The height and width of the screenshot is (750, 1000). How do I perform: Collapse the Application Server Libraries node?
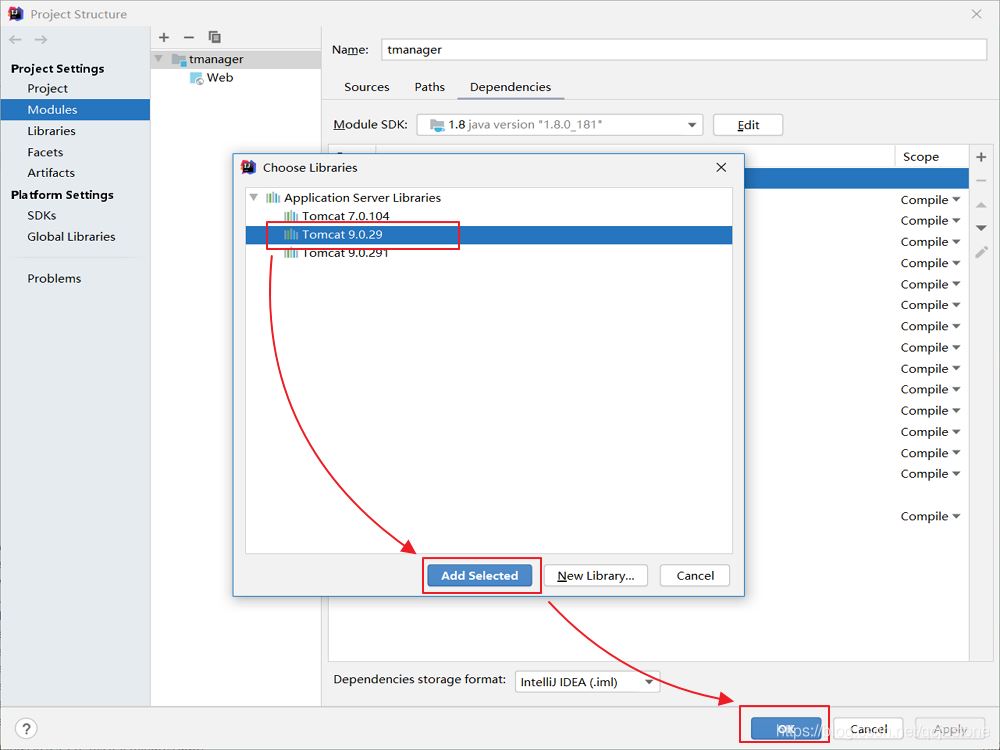click(254, 198)
